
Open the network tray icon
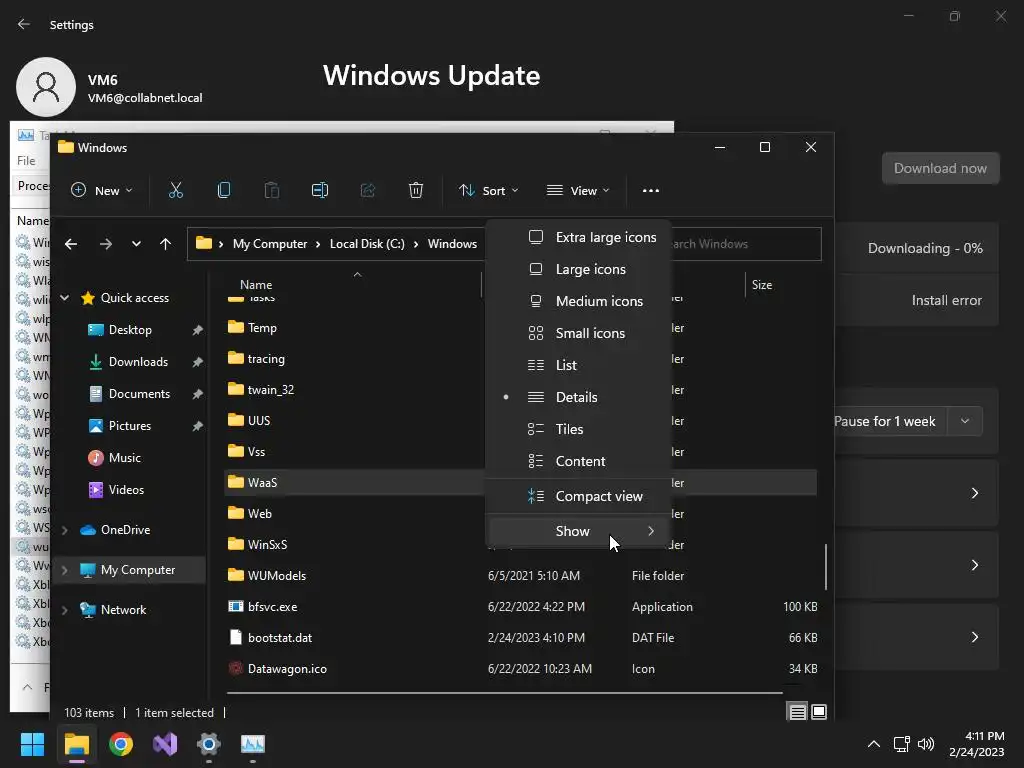(901, 744)
